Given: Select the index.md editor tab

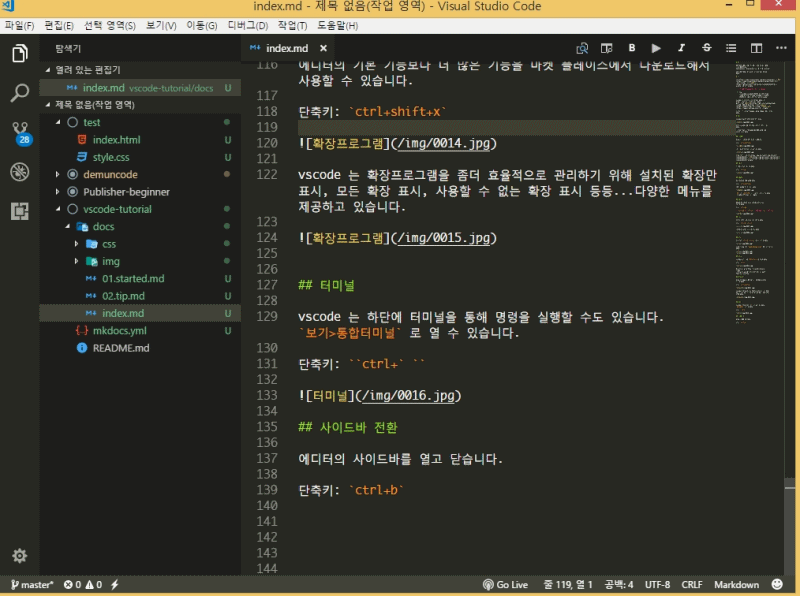Looking at the screenshot, I should click(287, 48).
